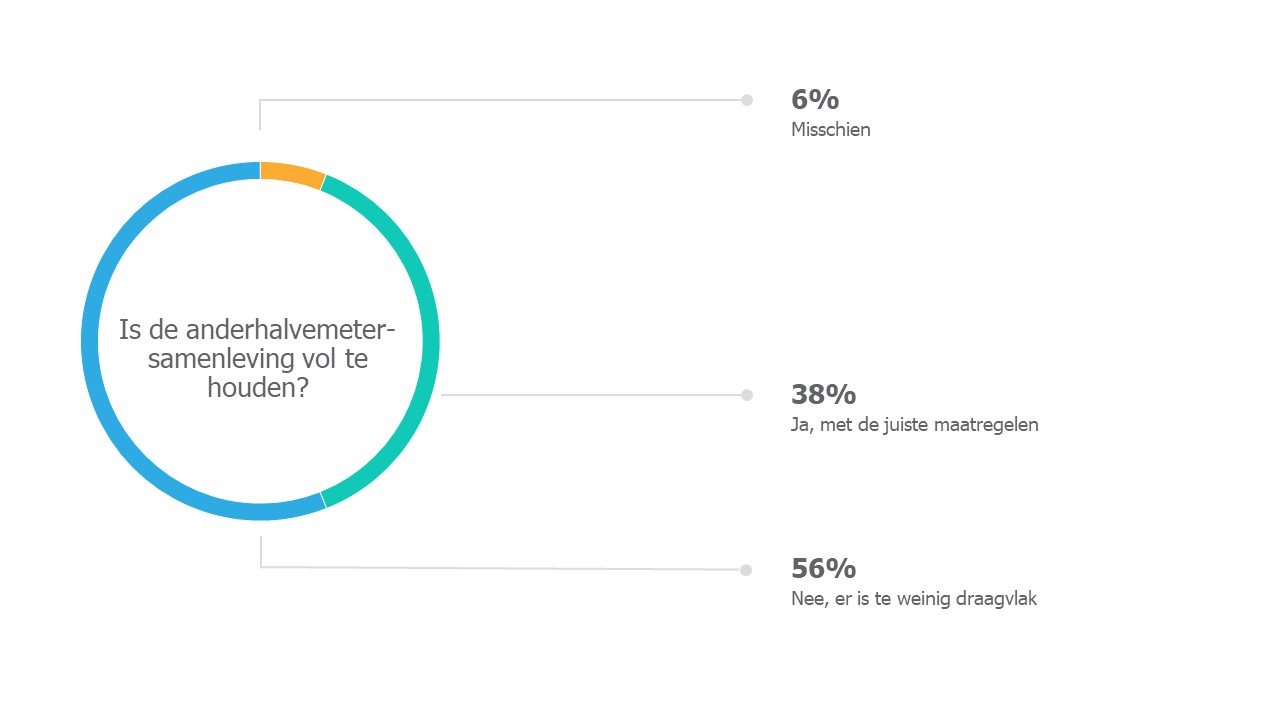
Task: Select 'Nee, er is te weinig draagvlak' label
Action: tap(914, 600)
